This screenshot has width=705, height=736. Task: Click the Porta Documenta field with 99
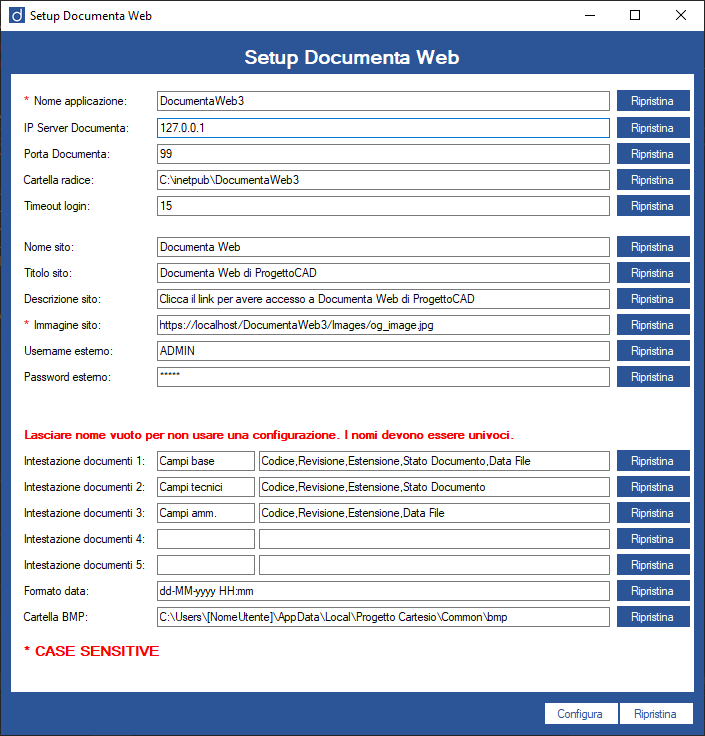point(383,154)
